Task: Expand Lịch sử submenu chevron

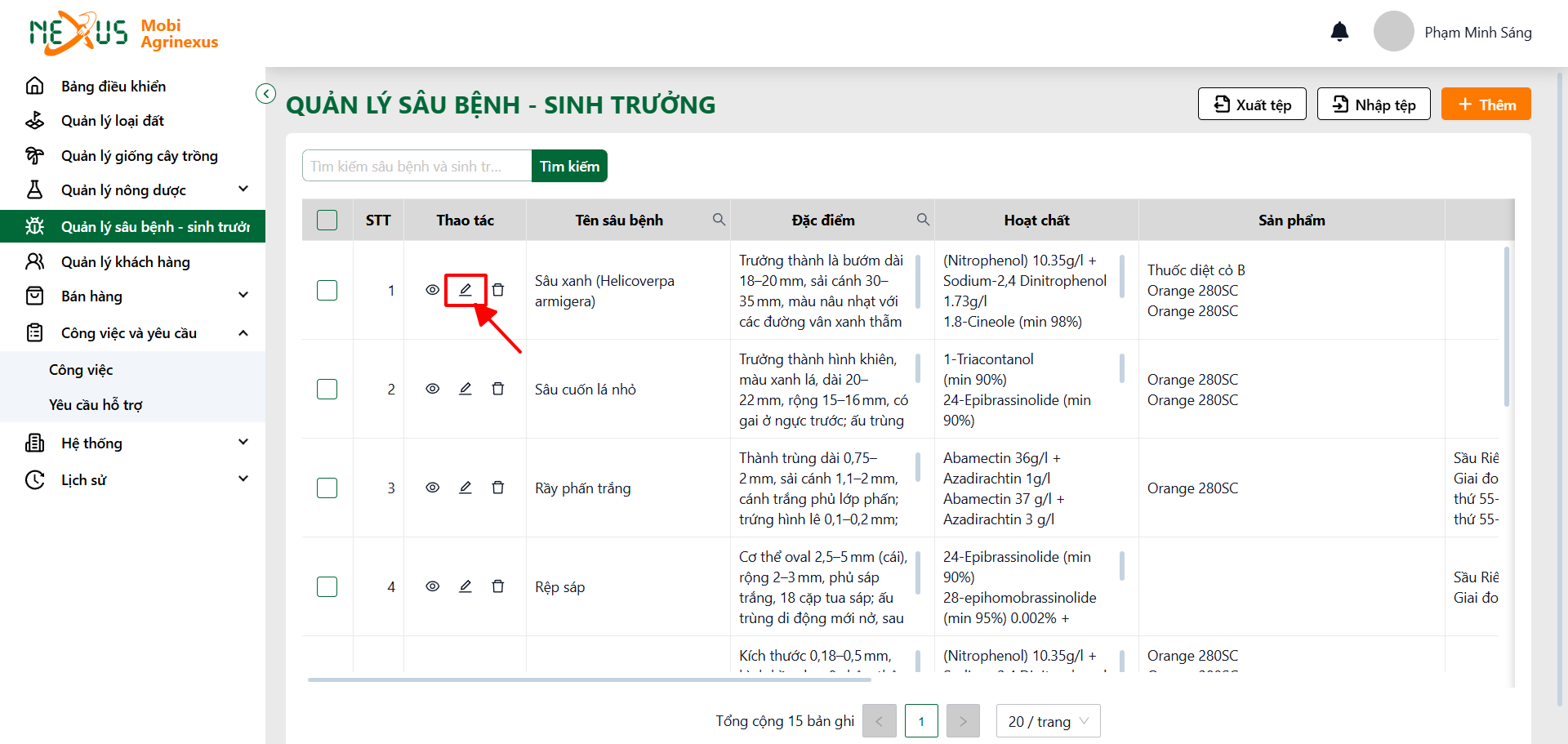Action: click(x=243, y=479)
